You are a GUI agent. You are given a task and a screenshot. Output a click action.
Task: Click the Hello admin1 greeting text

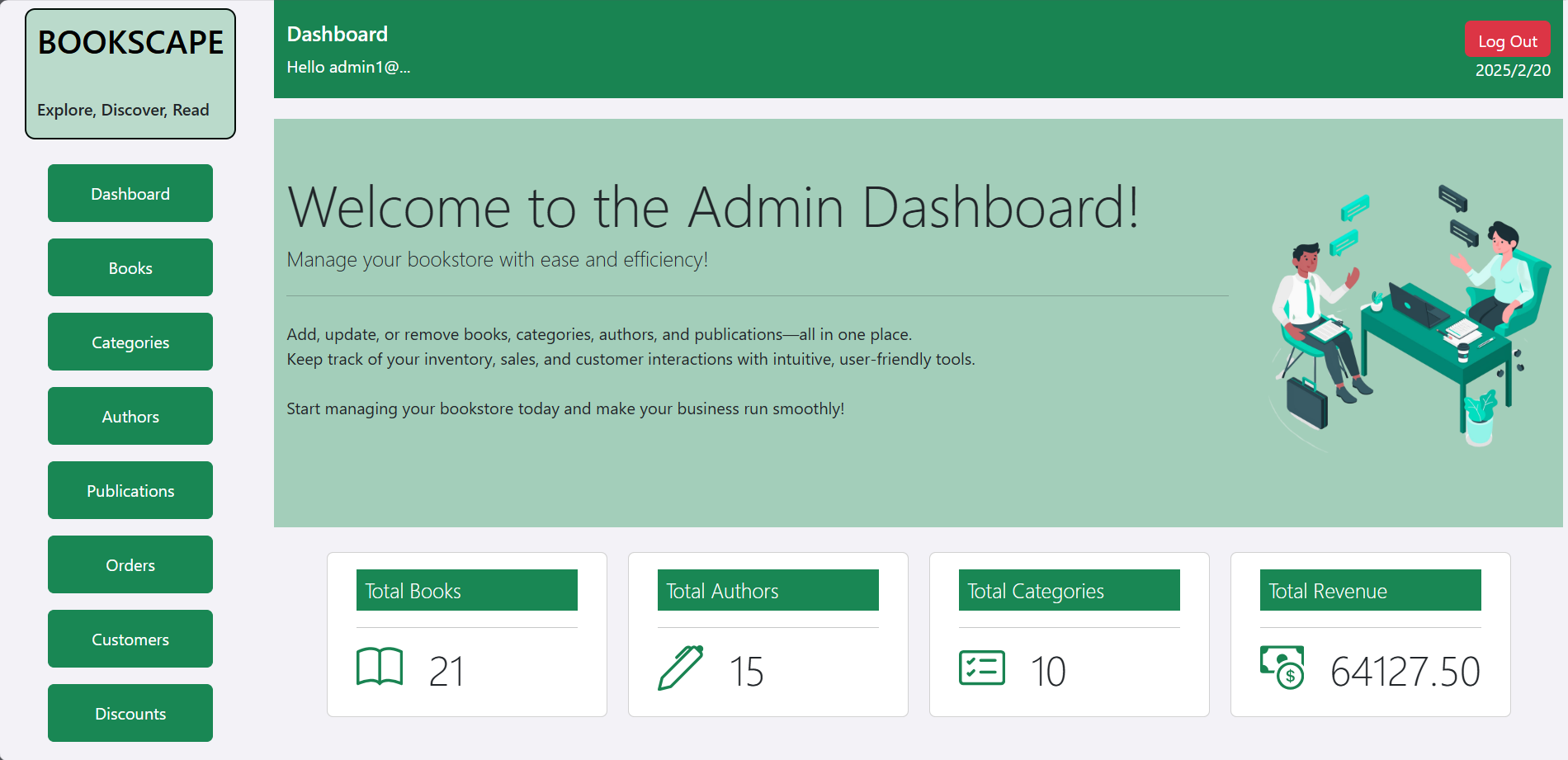pyautogui.click(x=348, y=67)
